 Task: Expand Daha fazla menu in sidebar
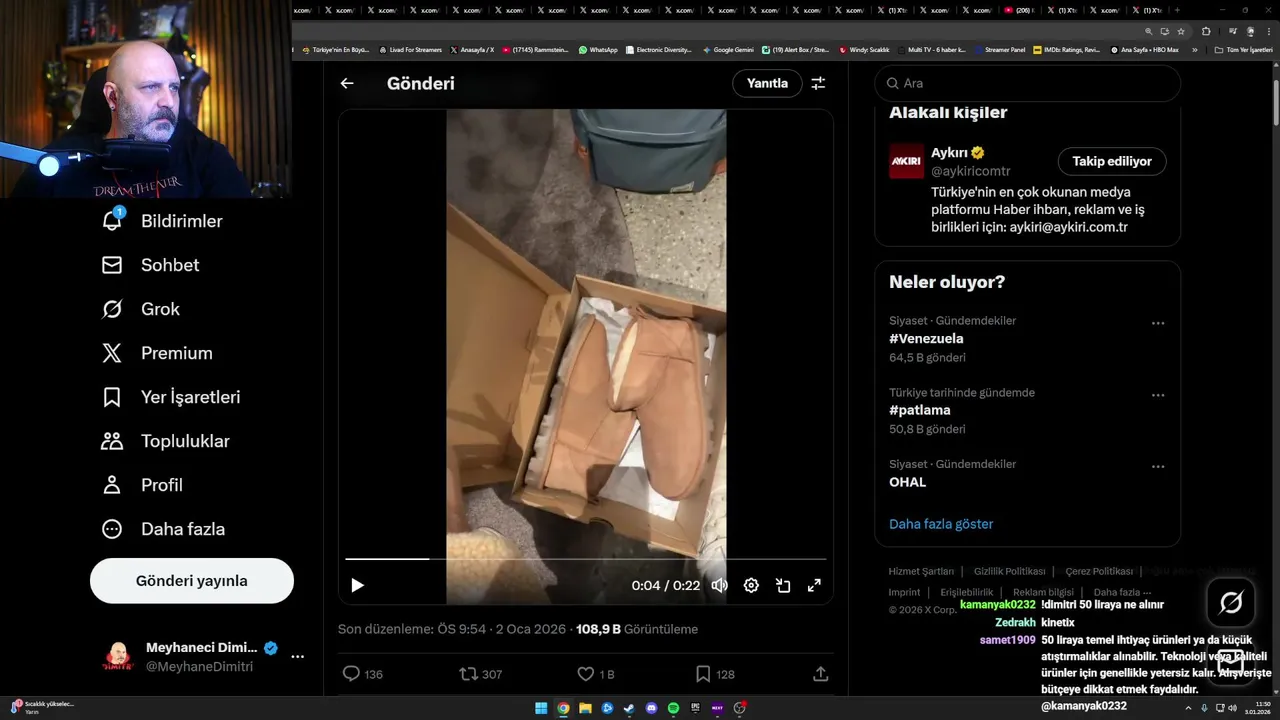(x=163, y=529)
